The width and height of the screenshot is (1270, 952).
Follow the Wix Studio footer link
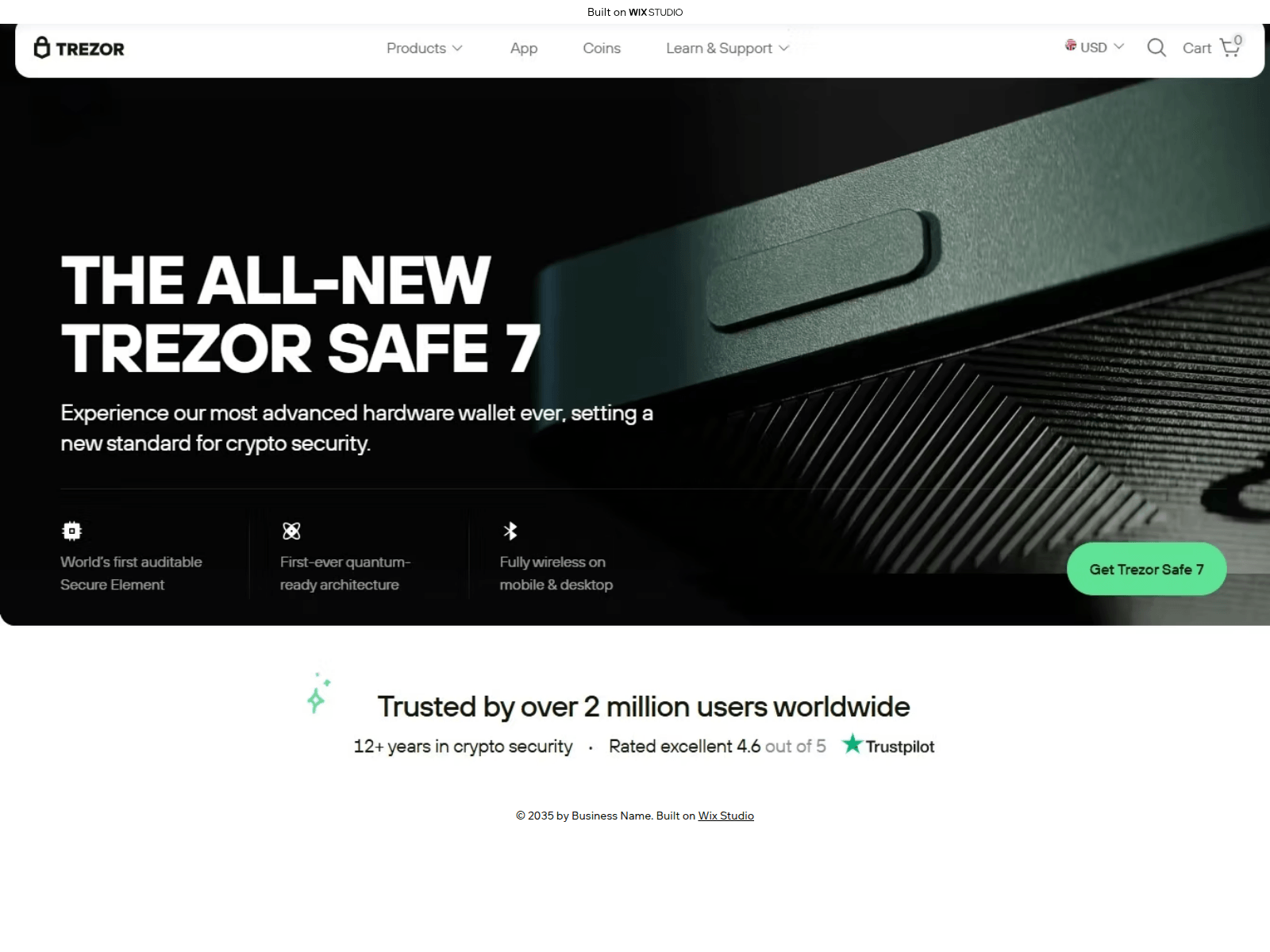[x=725, y=816]
